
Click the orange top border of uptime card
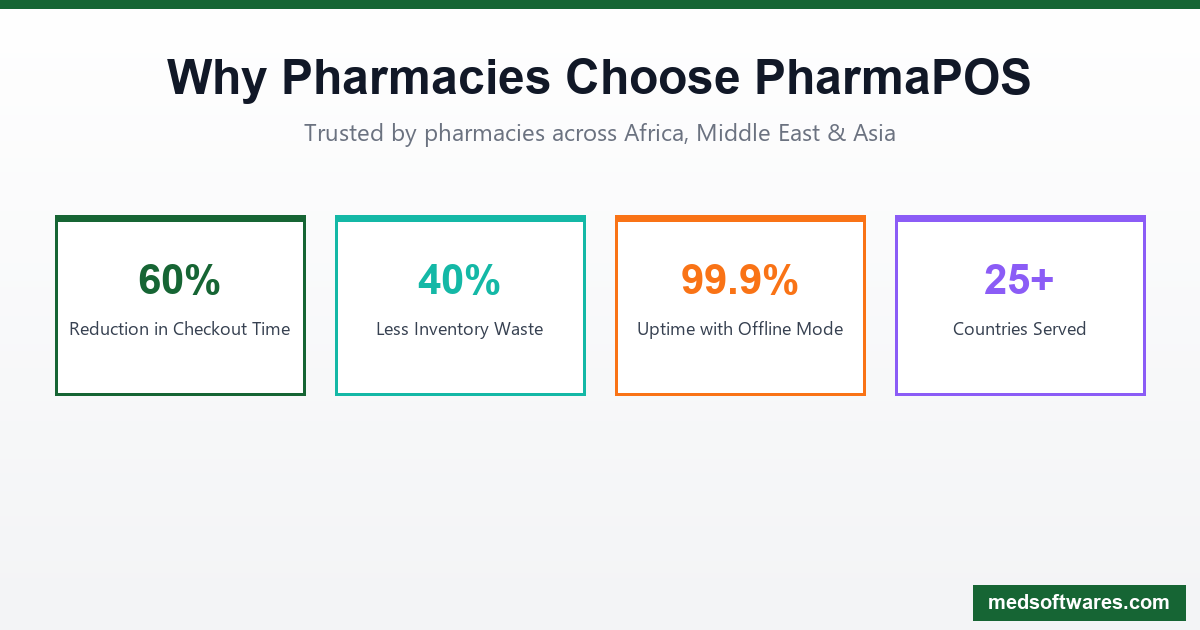tap(740, 218)
